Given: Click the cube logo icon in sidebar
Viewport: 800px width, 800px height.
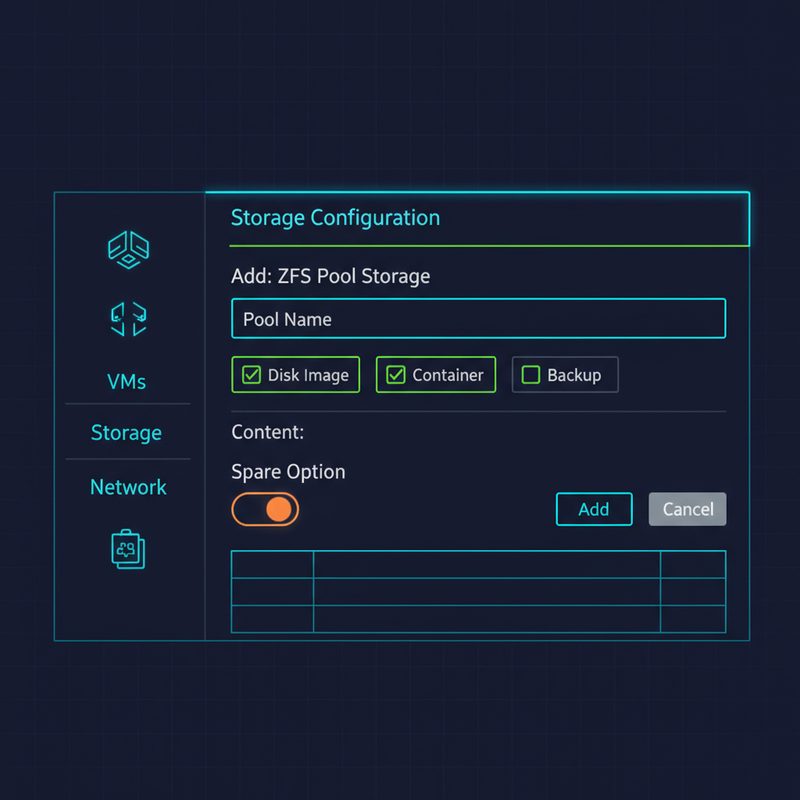Looking at the screenshot, I should (129, 249).
